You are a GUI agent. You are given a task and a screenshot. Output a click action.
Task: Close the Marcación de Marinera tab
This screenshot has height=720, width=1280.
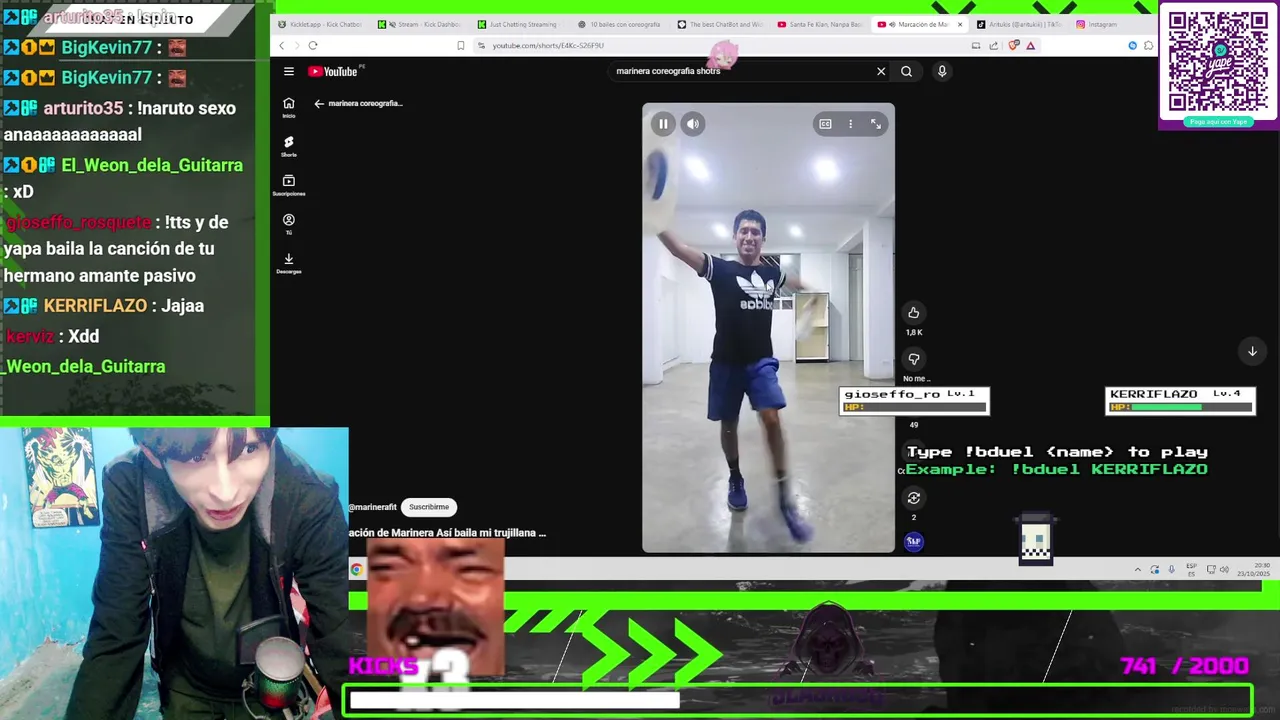pos(960,24)
